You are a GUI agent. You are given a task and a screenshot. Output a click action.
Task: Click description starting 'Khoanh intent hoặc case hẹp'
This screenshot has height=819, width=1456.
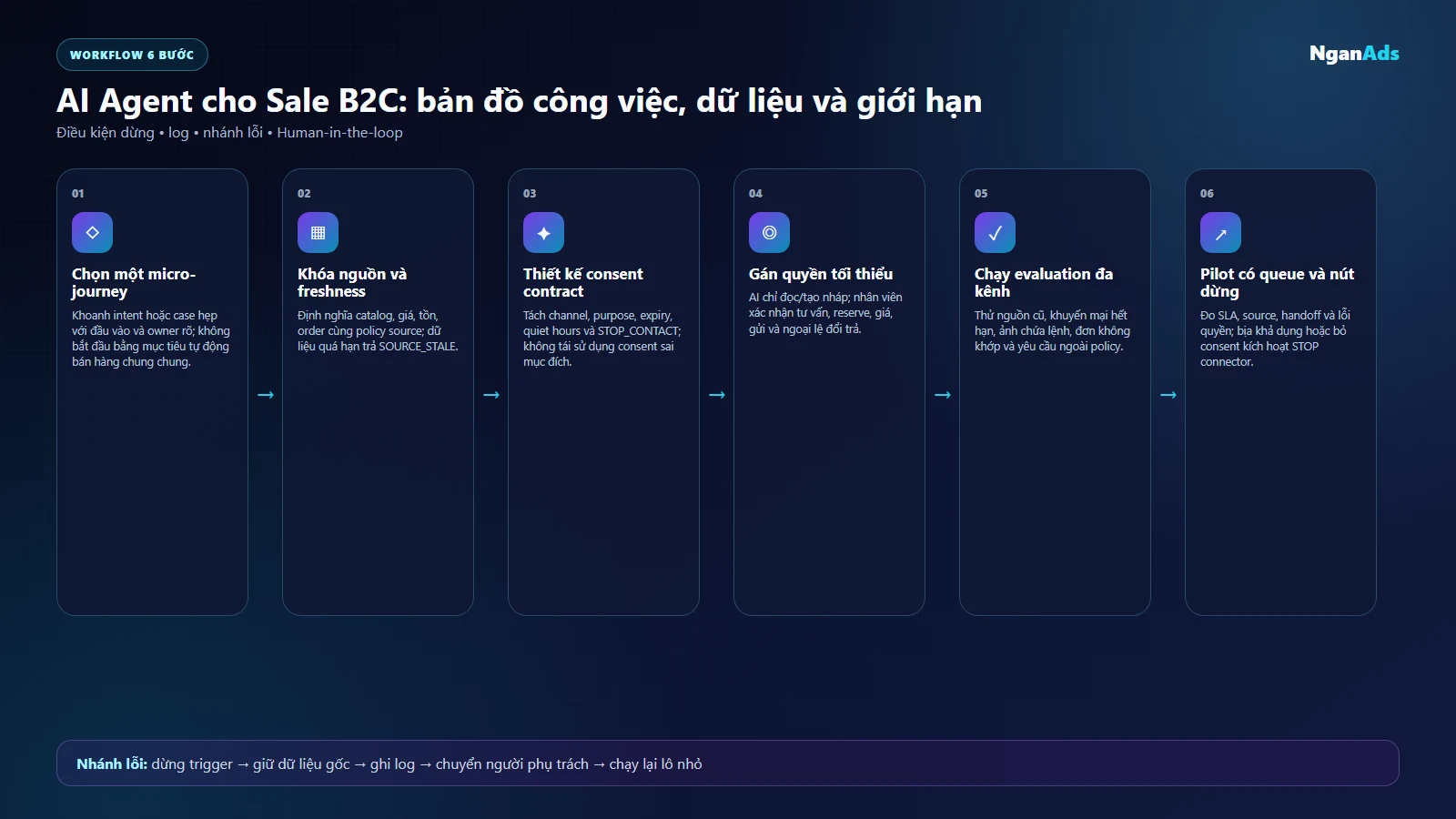(151, 339)
